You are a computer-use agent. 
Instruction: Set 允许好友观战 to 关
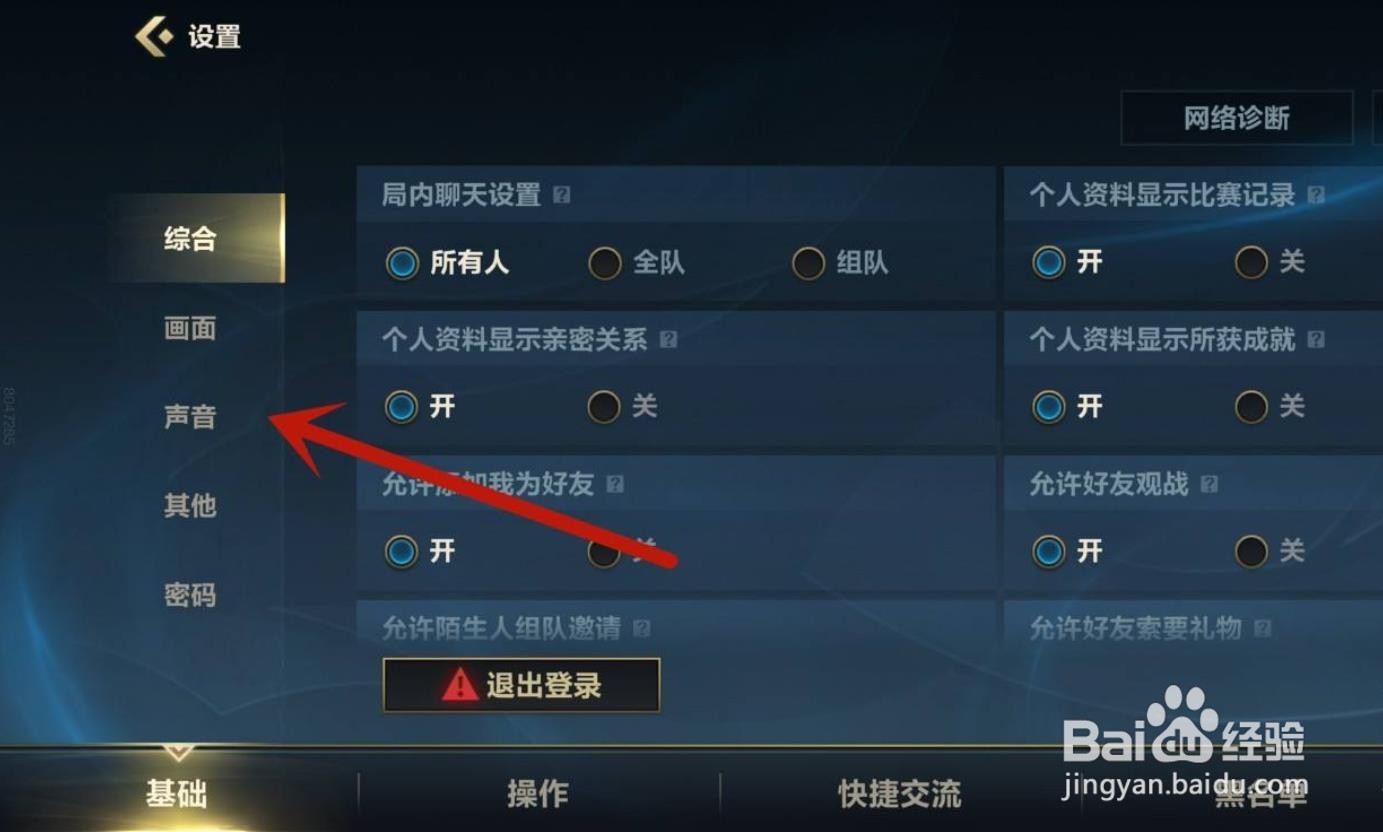pyautogui.click(x=1270, y=551)
